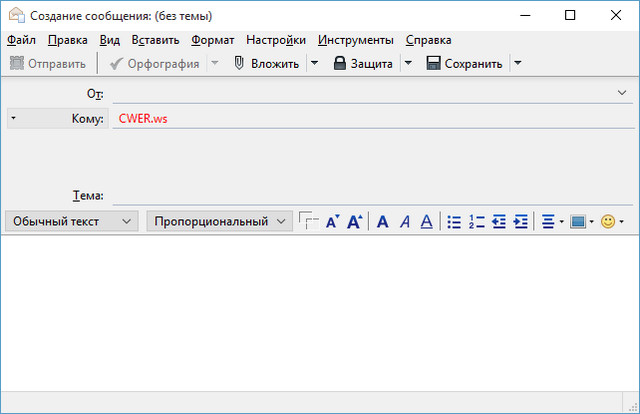Screen dimensions: 640x414
Task: Increase font size with larger A icon
Action: (355, 222)
